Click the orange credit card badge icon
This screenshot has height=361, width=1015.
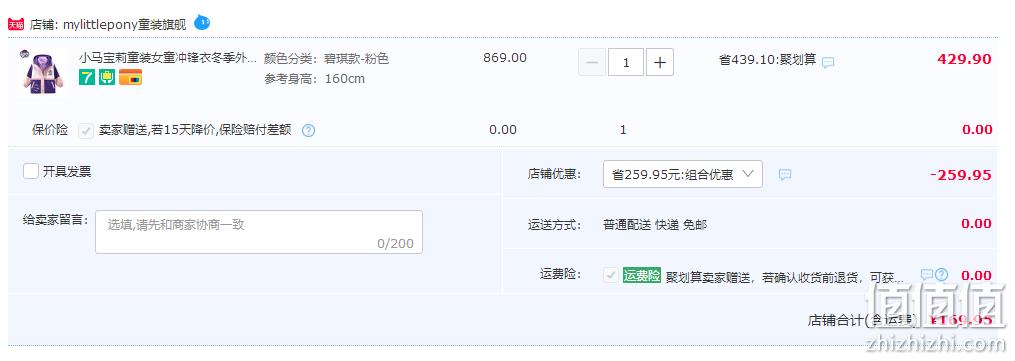tap(130, 78)
